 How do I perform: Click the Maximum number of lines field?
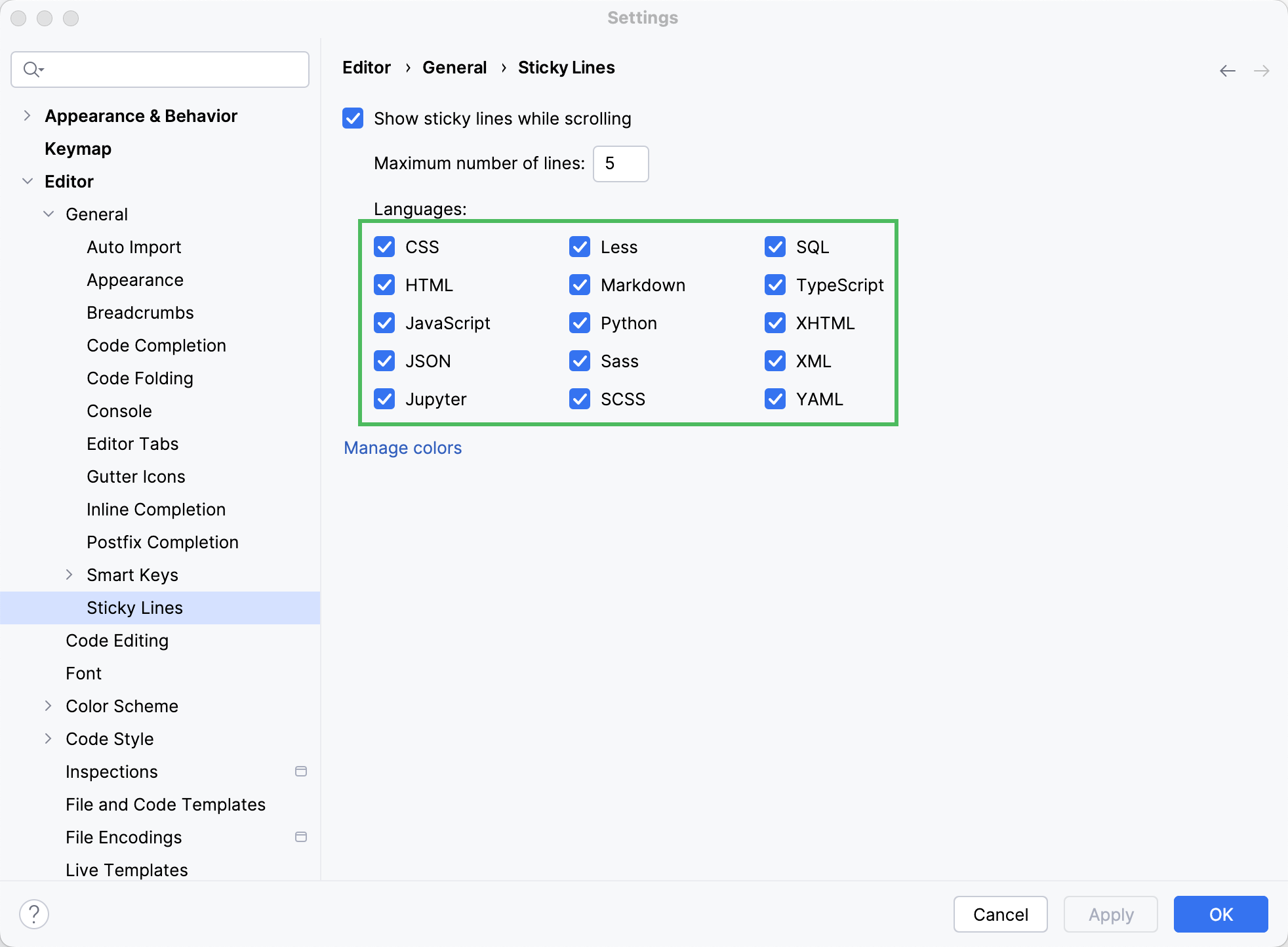click(x=620, y=163)
